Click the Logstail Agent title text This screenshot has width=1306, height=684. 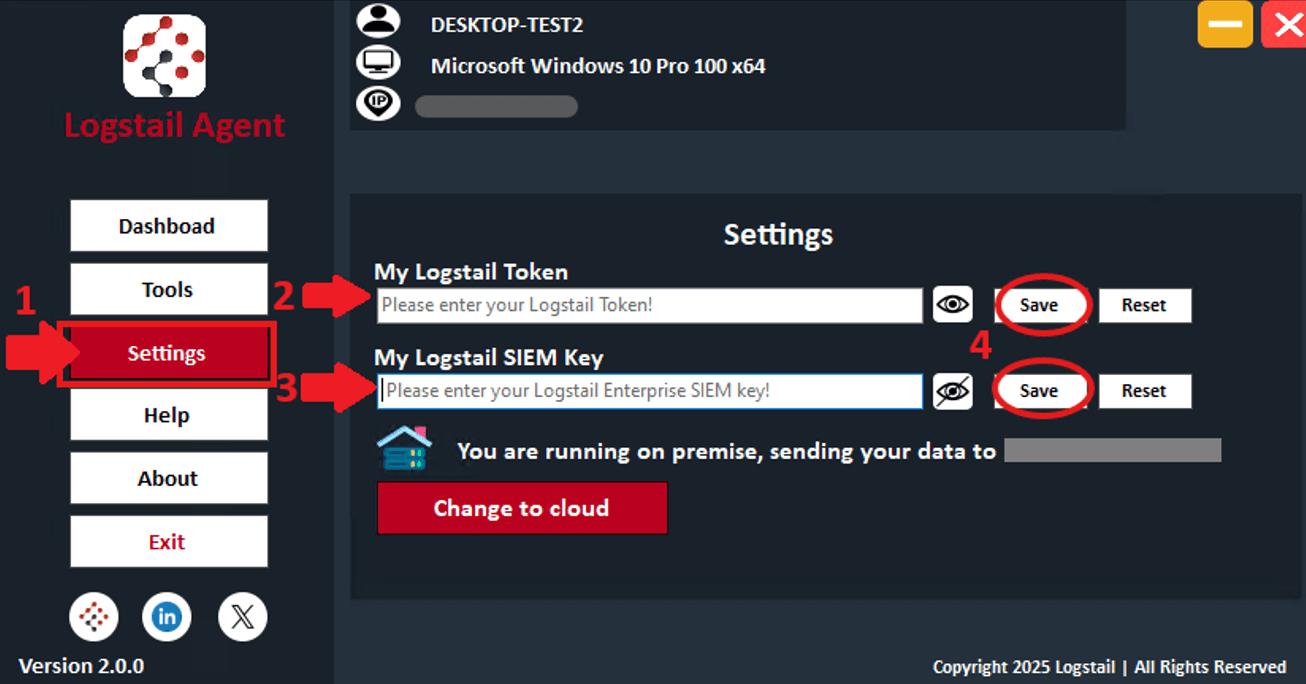[x=175, y=126]
